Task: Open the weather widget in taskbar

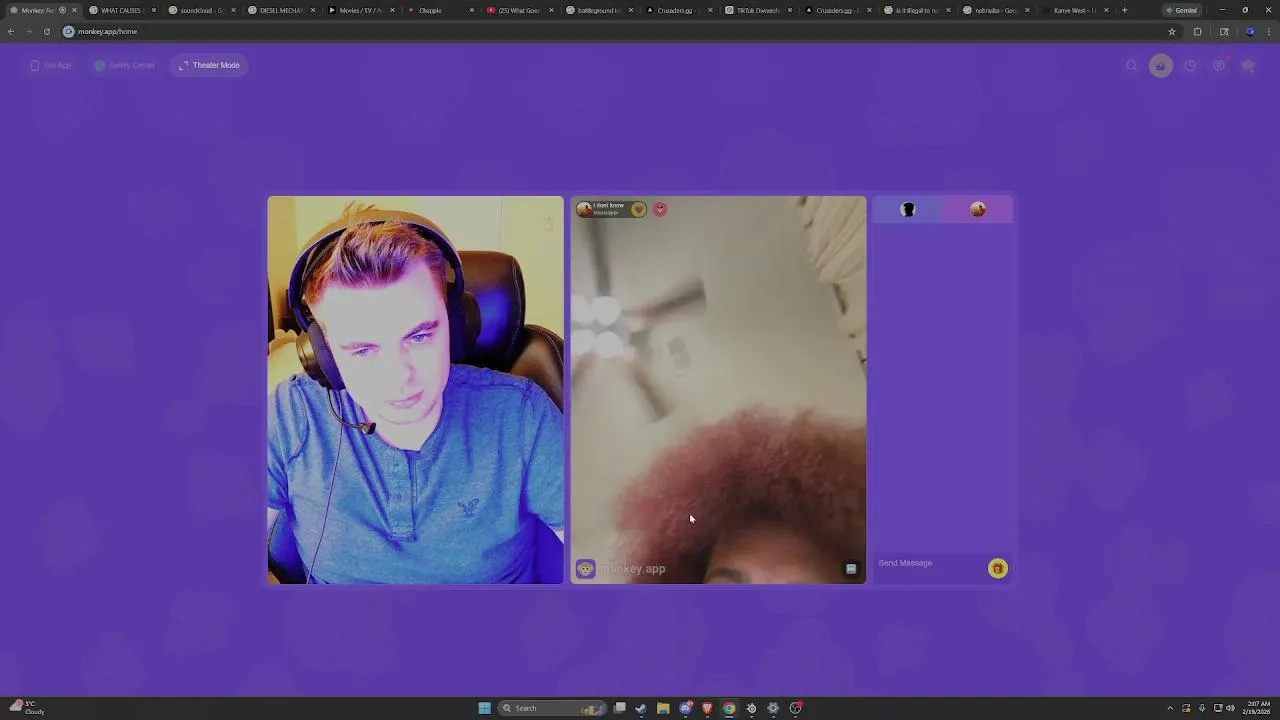Action: coord(28,708)
